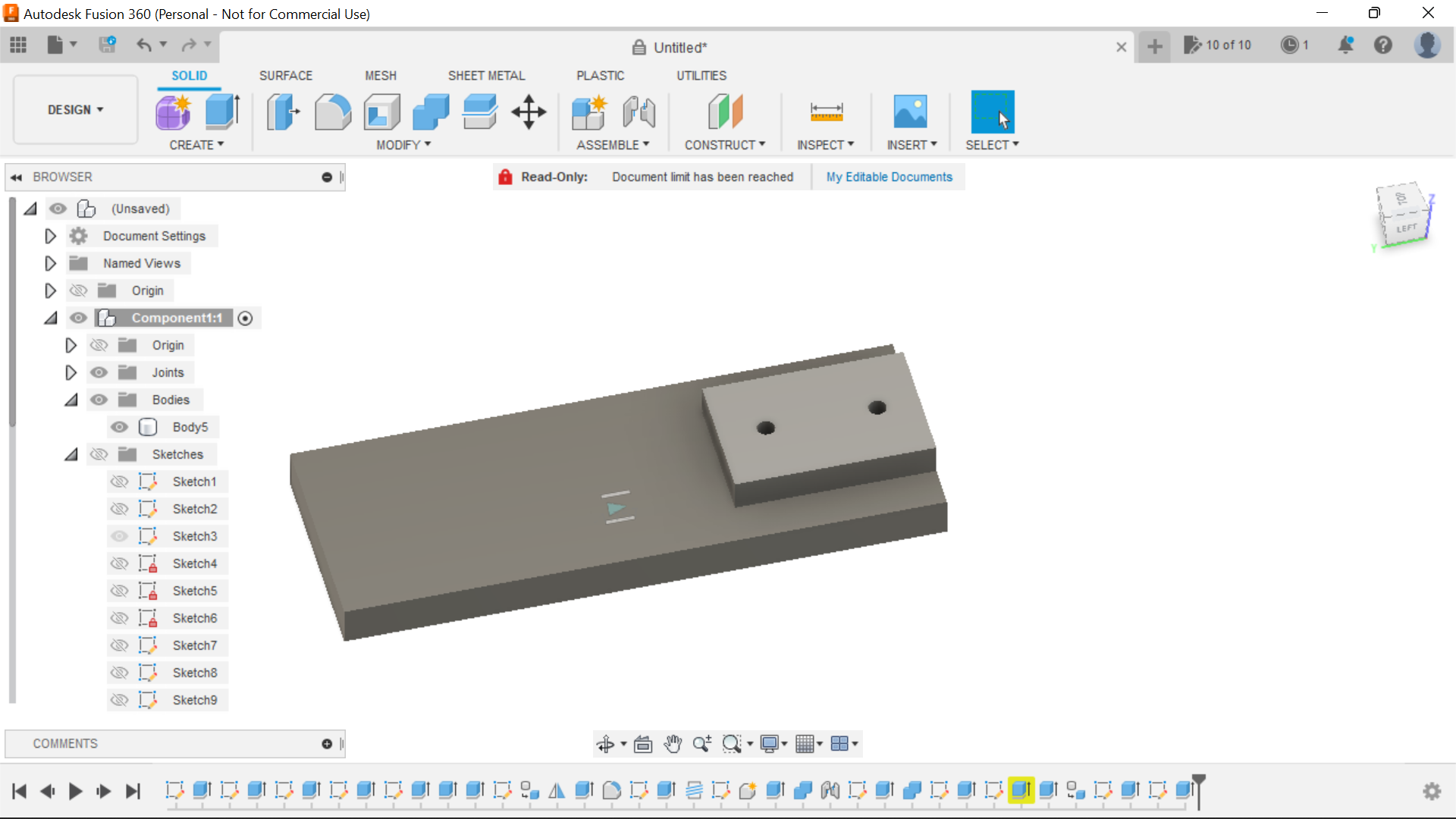Collapse the Bodies folder

(x=71, y=400)
